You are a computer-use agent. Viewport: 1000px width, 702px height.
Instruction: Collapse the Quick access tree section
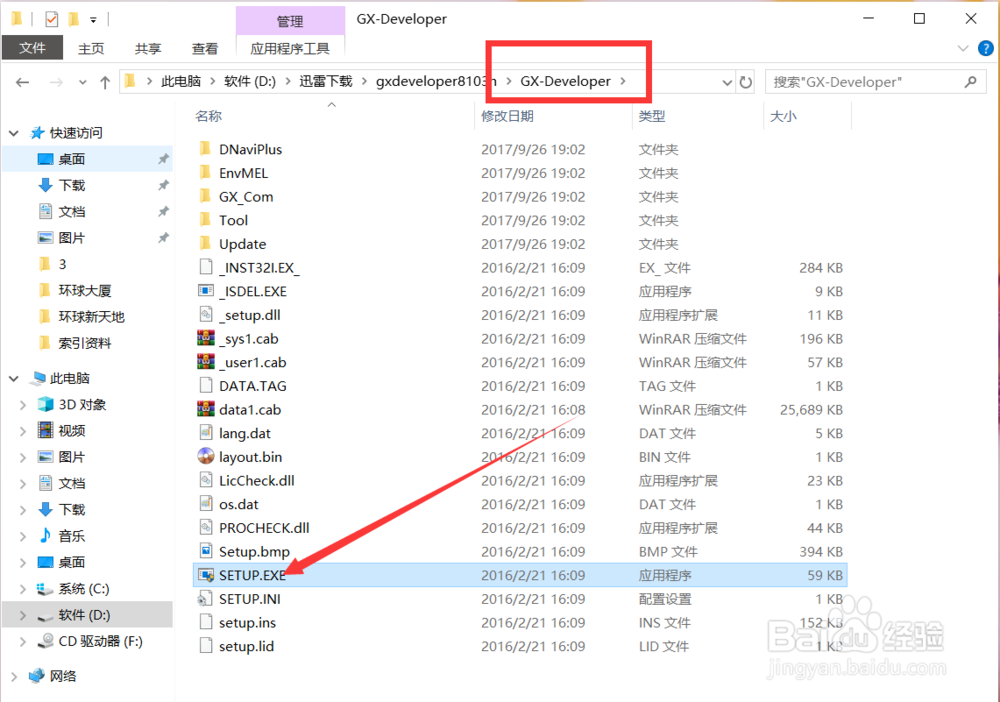tap(14, 133)
